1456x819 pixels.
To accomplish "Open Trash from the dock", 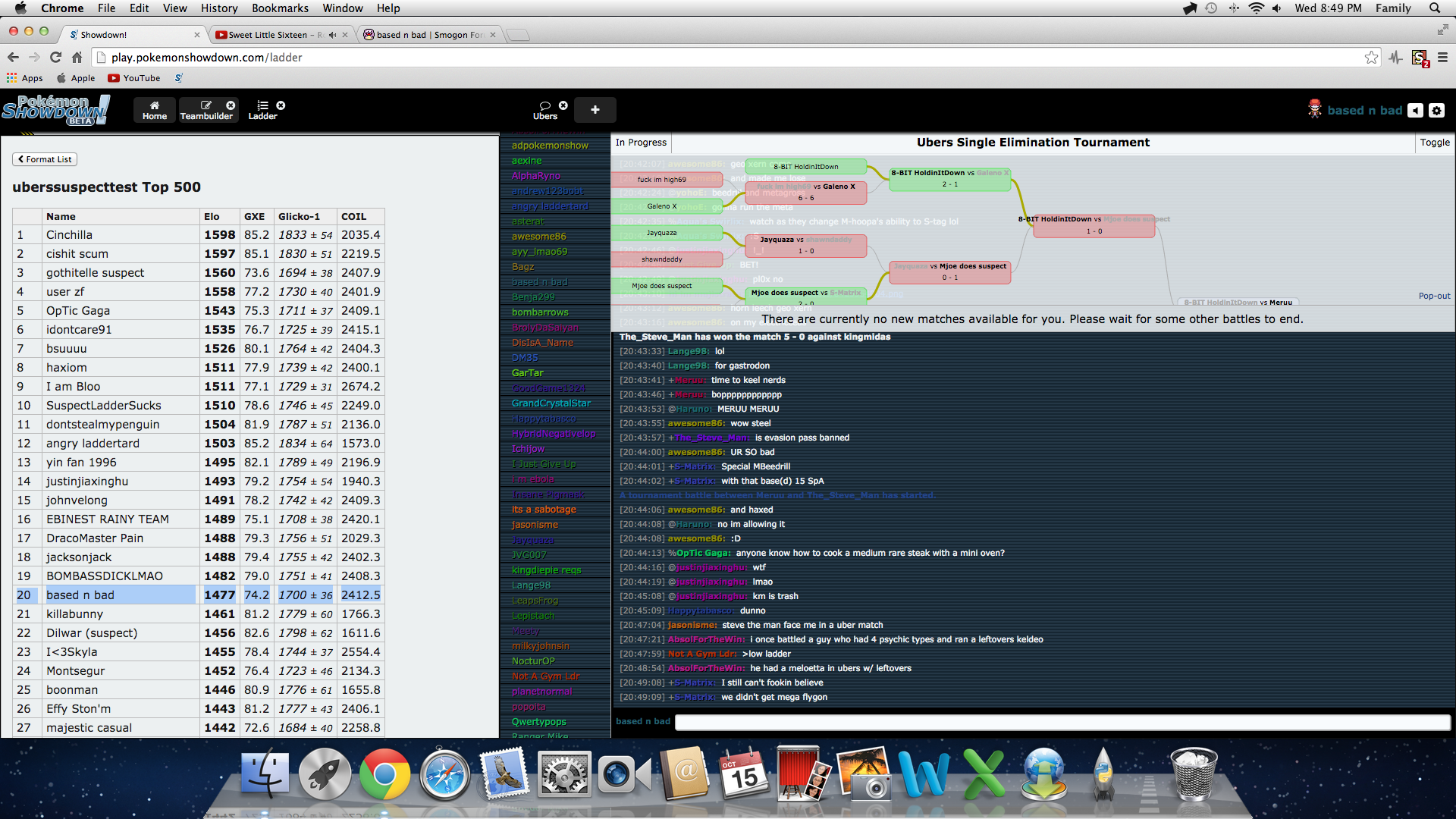I will click(x=1194, y=774).
